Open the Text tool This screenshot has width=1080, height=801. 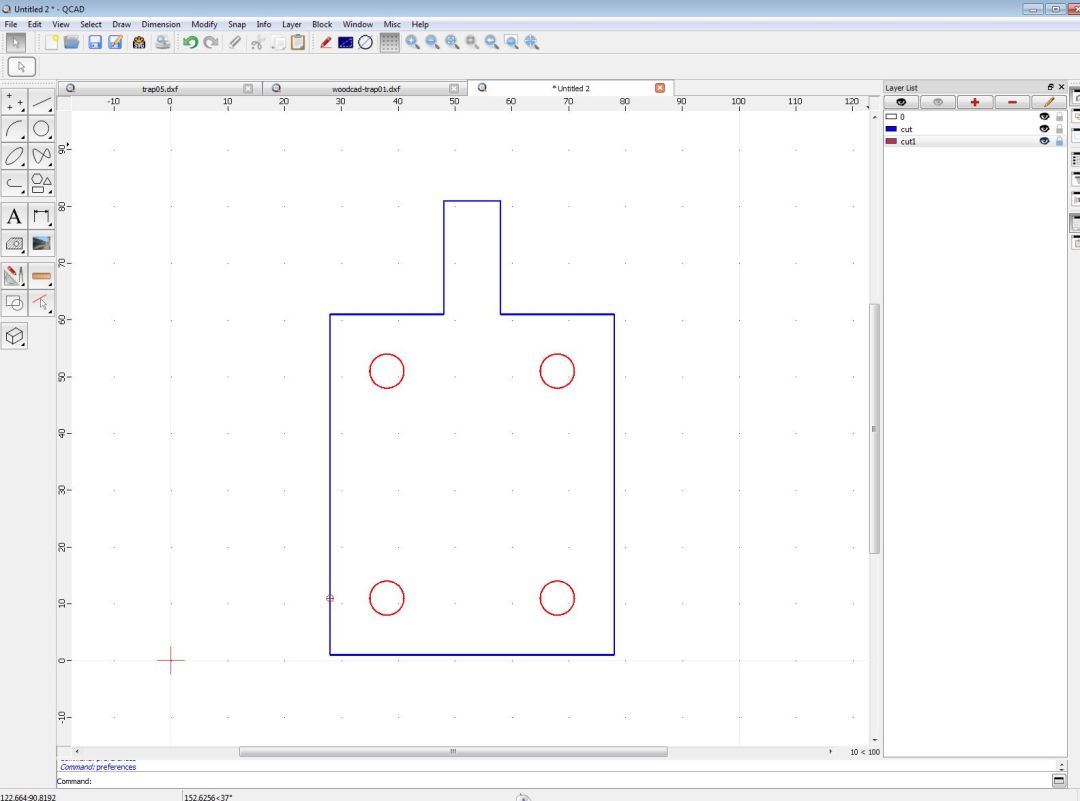(x=14, y=217)
